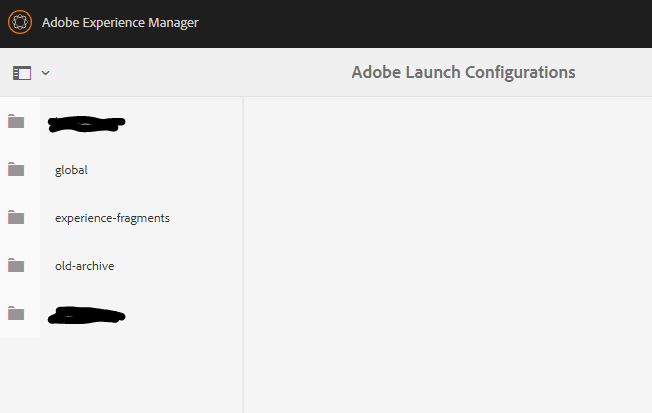This screenshot has height=413, width=652.
Task: Open the redacted folder name below old-archive
Action: (87, 316)
